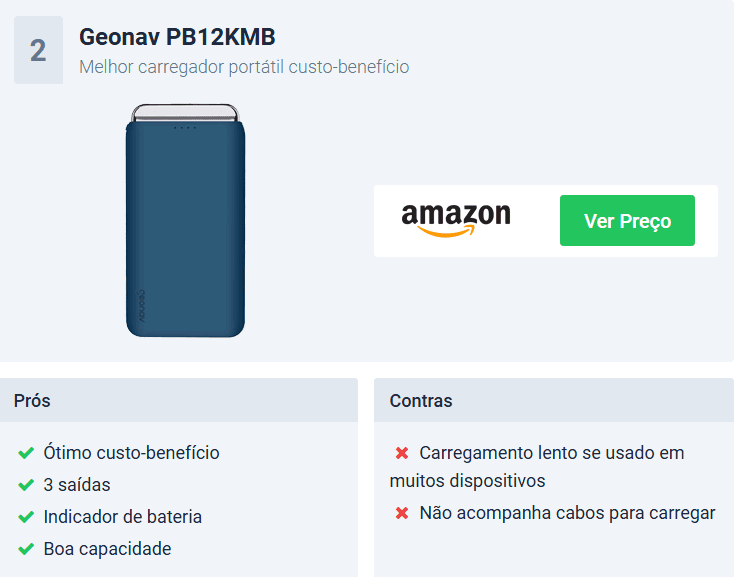Click the checkmark next to Indicador de bateria
The image size is (734, 577).
click(26, 517)
